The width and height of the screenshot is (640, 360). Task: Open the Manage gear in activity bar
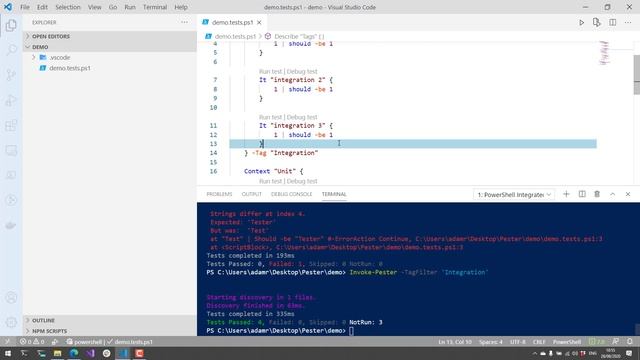[11, 322]
